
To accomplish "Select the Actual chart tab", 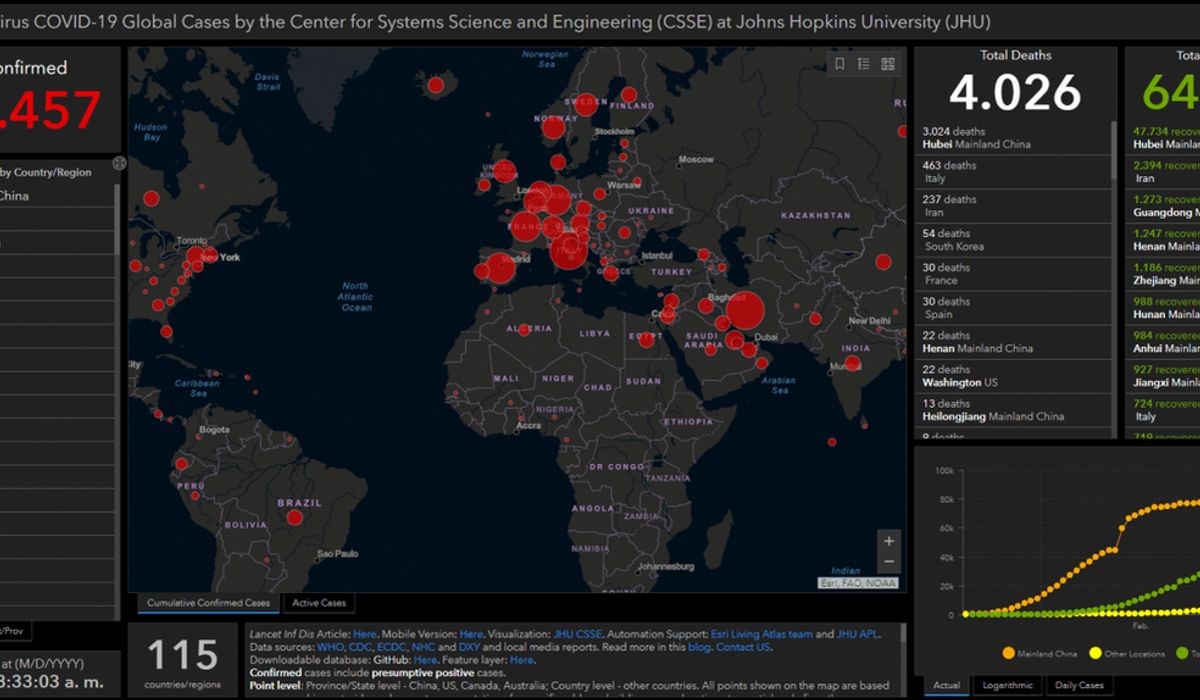I will point(946,685).
